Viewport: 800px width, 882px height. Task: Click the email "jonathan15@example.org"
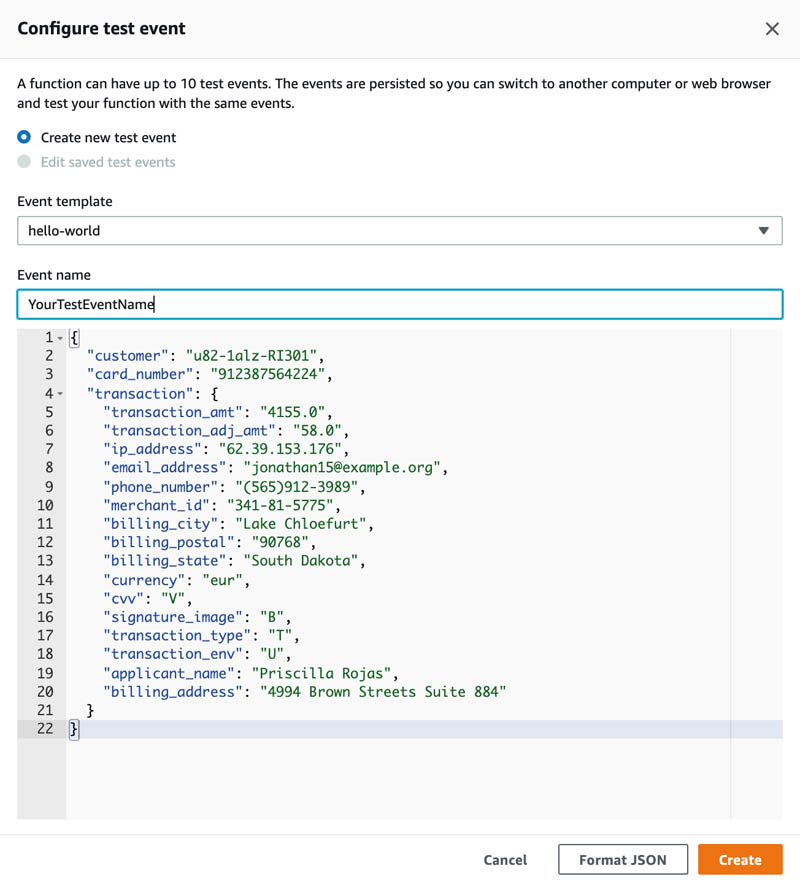(342, 468)
